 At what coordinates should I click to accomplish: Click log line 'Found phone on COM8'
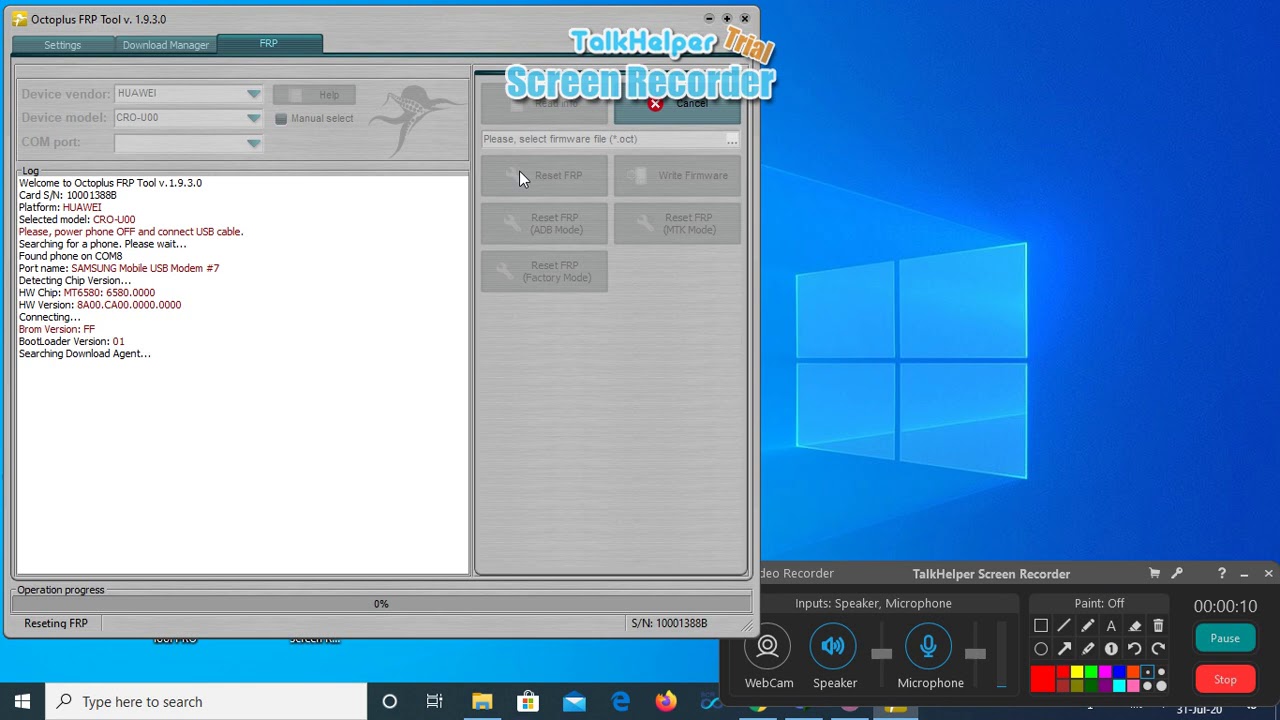[70, 256]
